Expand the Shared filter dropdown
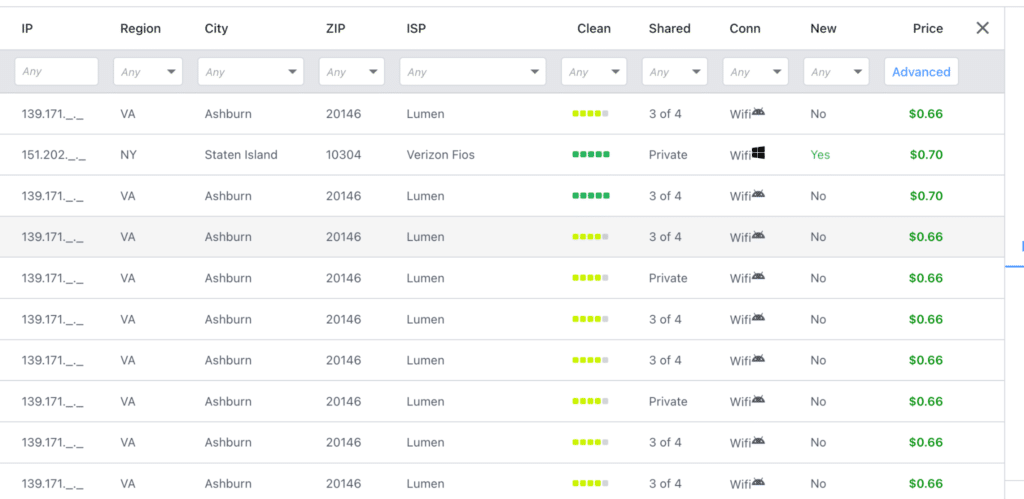The width and height of the screenshot is (1024, 499). pyautogui.click(x=675, y=72)
